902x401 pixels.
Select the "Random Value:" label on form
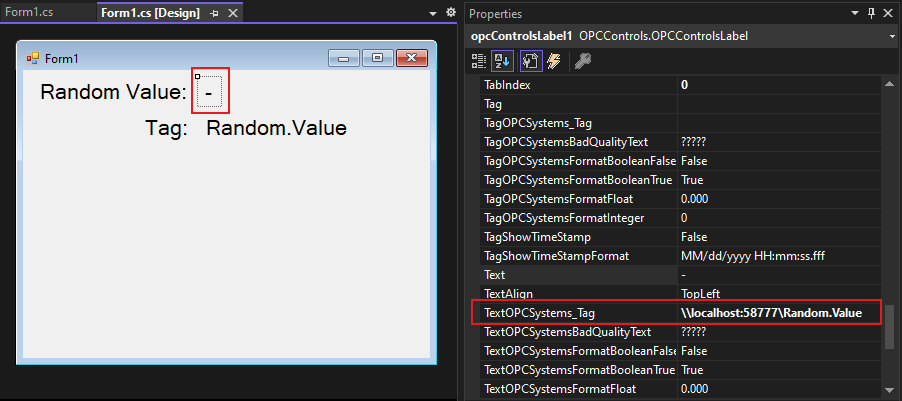pos(113,93)
